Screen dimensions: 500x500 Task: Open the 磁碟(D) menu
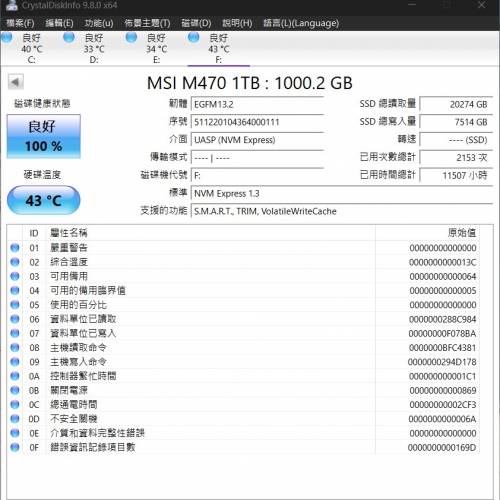(196, 23)
